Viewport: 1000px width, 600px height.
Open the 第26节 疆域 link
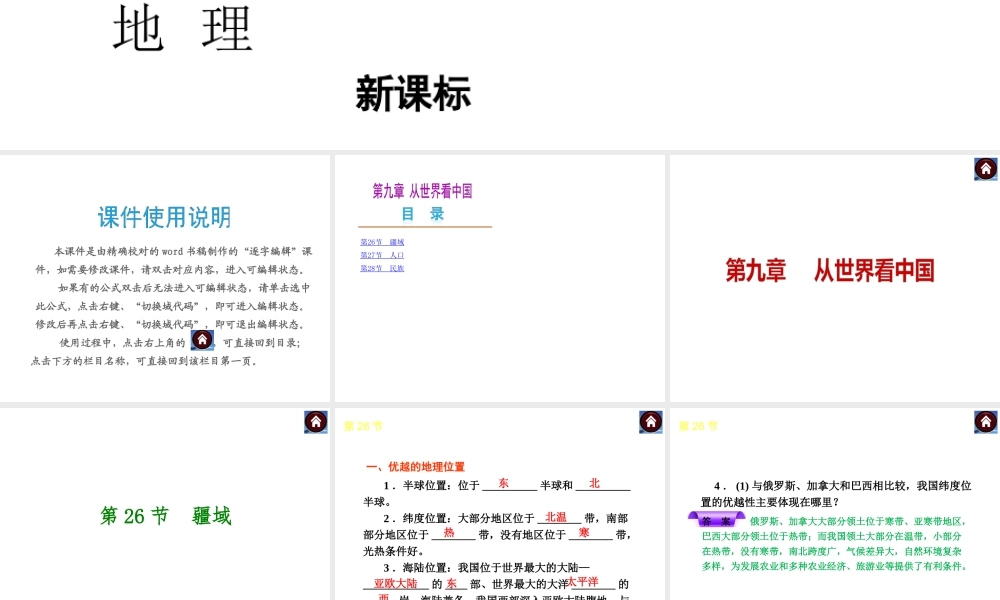coord(382,242)
